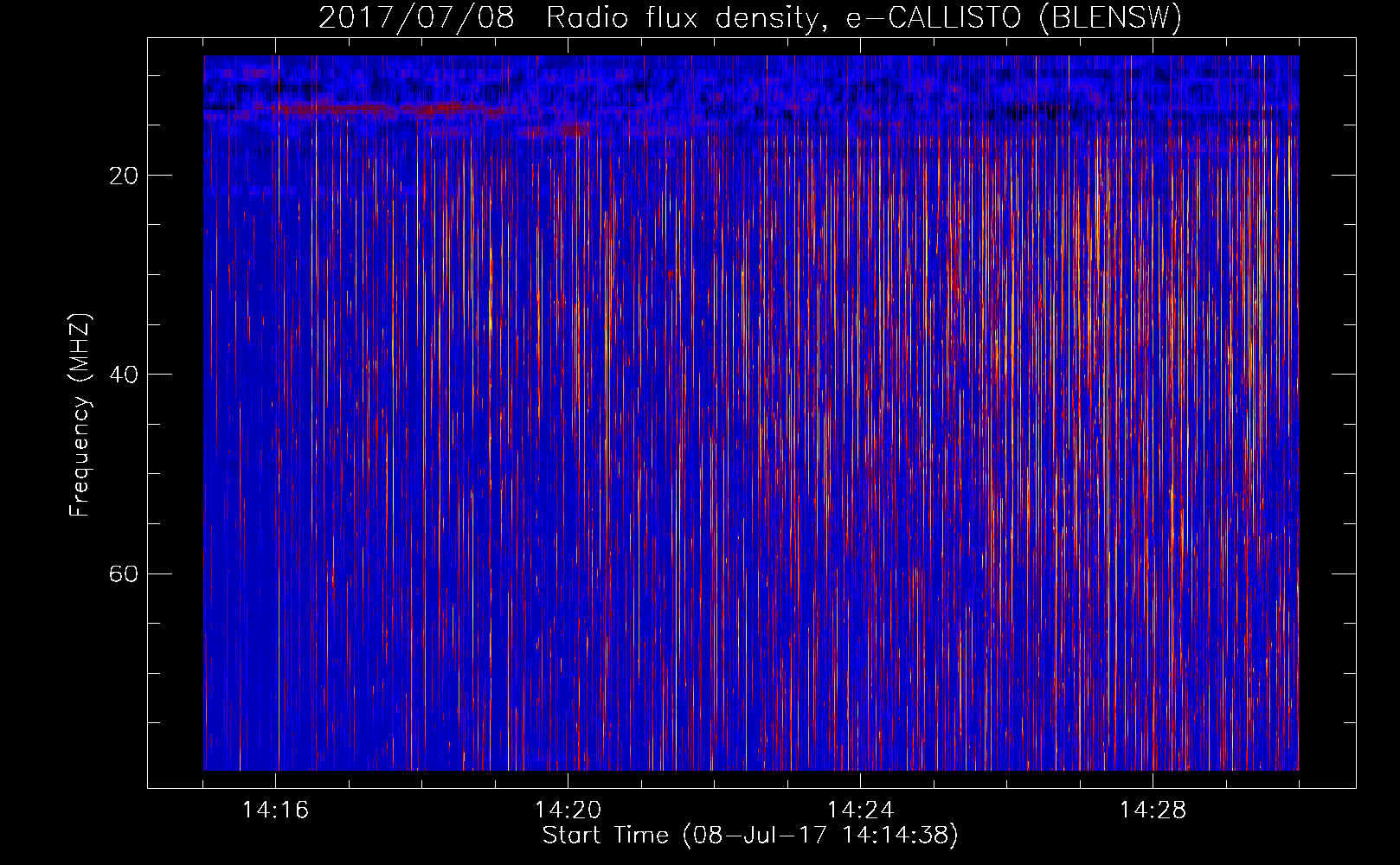Click the 14:28 time tick label
The image size is (1400, 865).
coord(1153,810)
